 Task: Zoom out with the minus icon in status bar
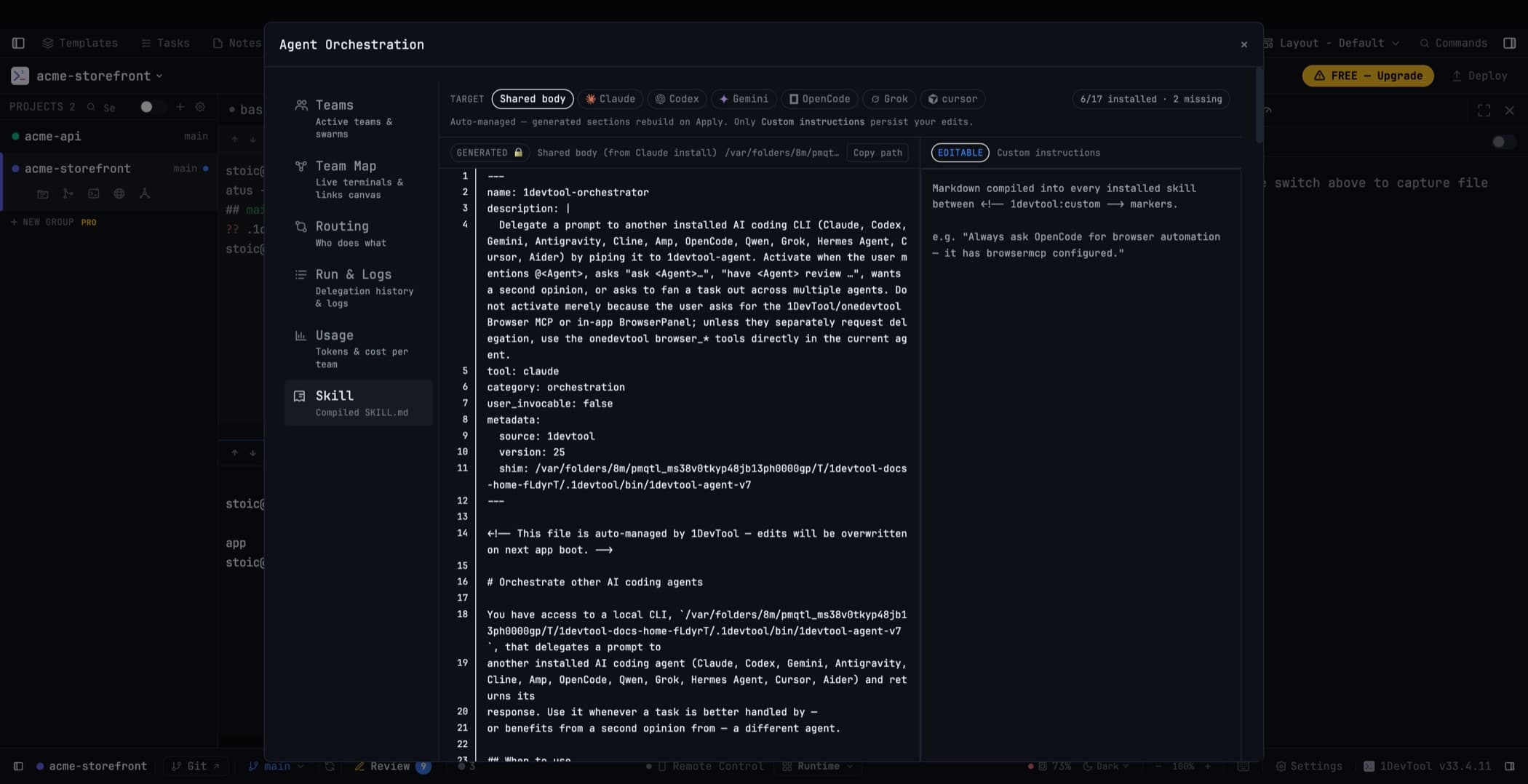coord(1158,767)
